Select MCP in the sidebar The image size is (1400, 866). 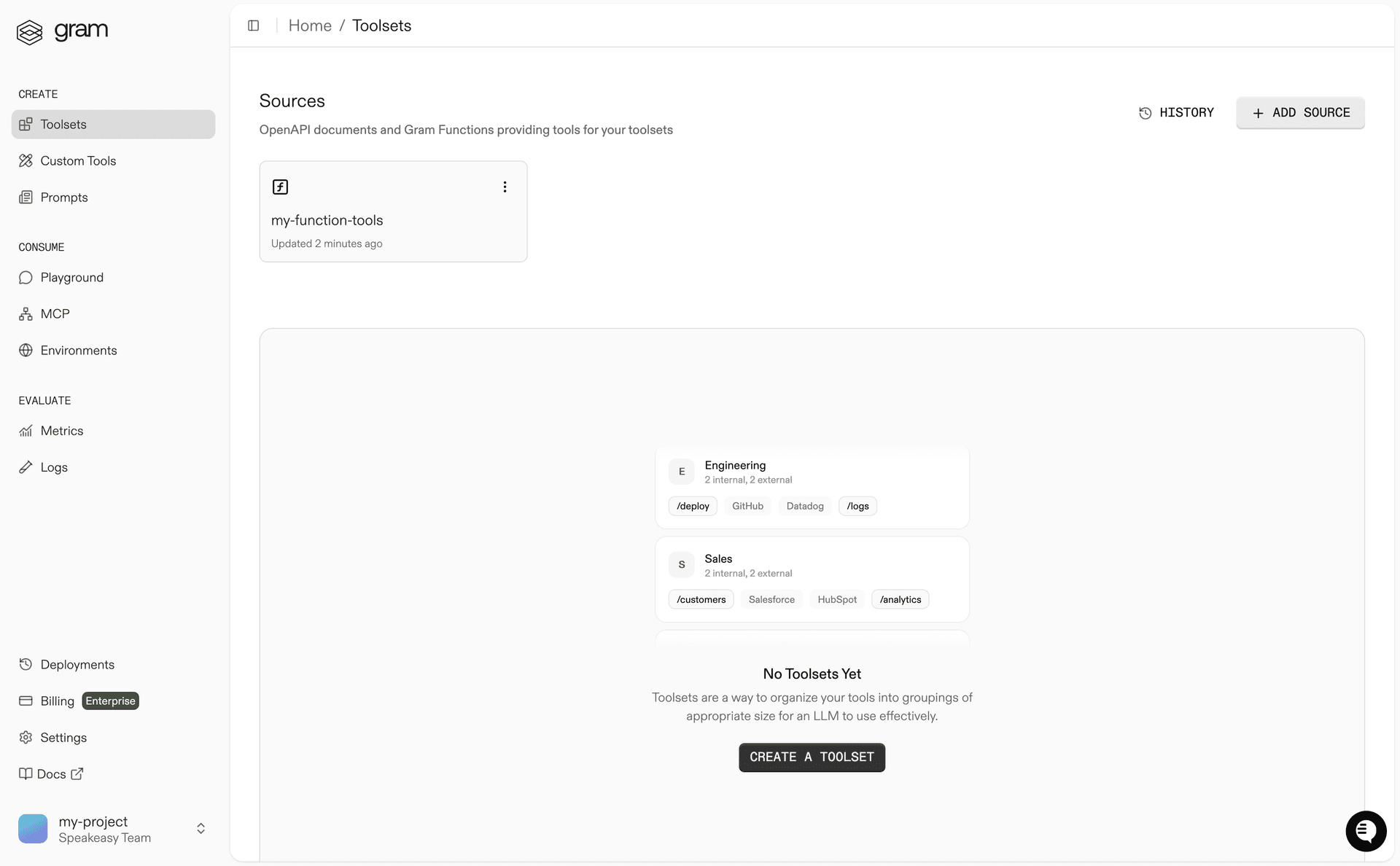click(x=54, y=313)
